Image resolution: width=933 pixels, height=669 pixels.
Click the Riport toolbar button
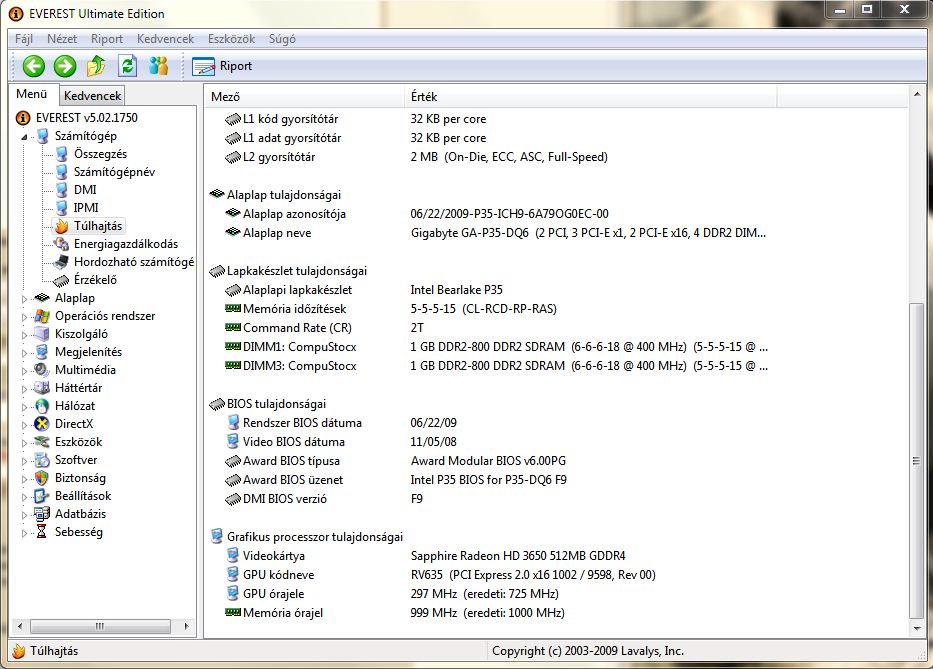coord(222,66)
